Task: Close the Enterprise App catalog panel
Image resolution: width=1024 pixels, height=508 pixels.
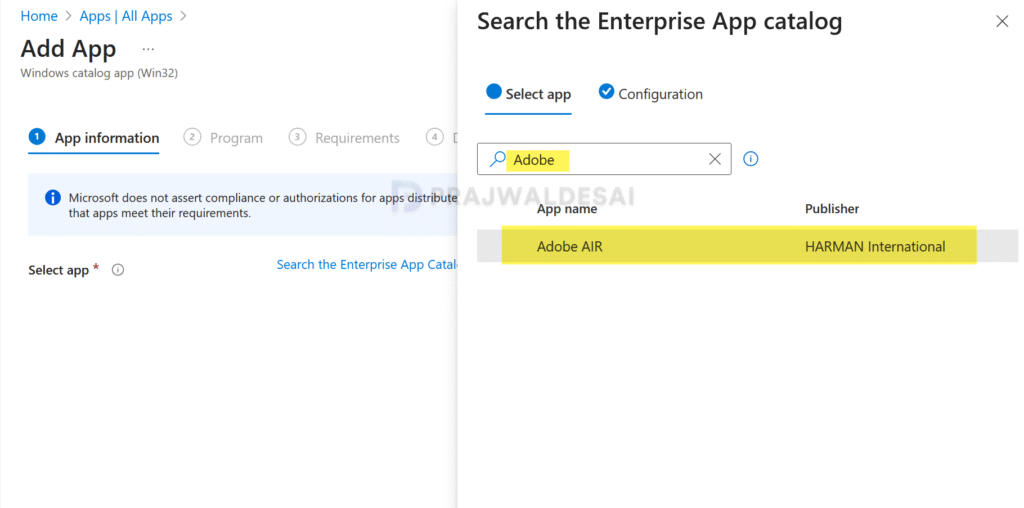Action: [x=1002, y=22]
